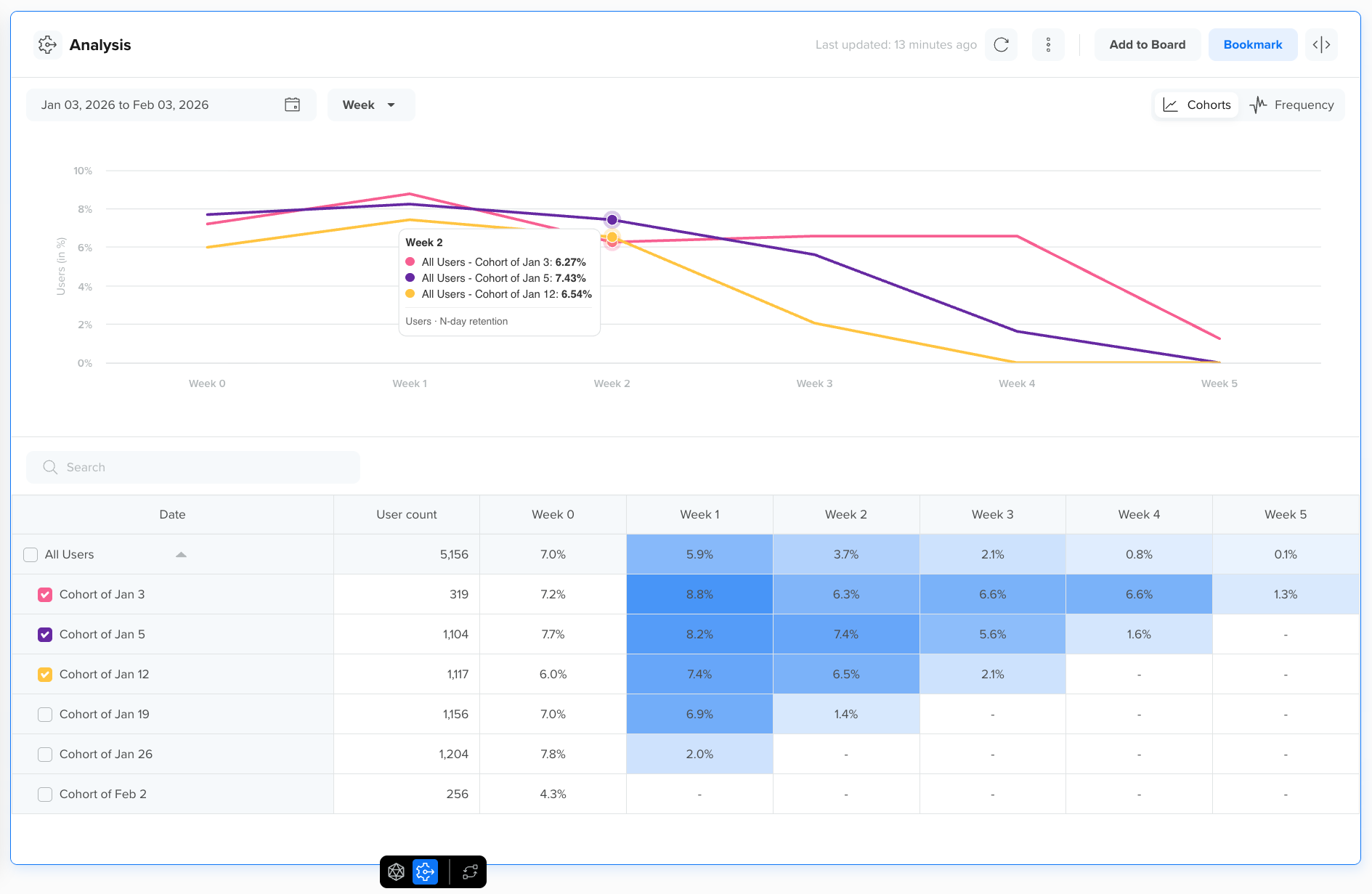1372x894 pixels.
Task: Click the Week 4 table column header
Action: 1139,515
